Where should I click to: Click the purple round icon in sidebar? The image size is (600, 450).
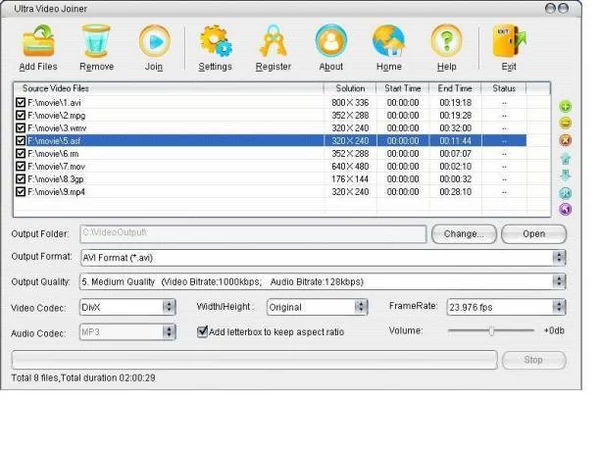(565, 209)
